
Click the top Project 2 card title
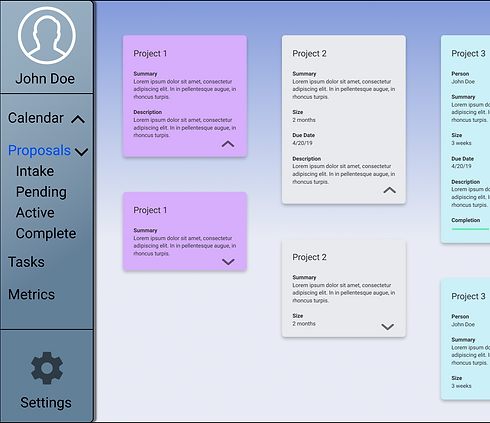(309, 54)
